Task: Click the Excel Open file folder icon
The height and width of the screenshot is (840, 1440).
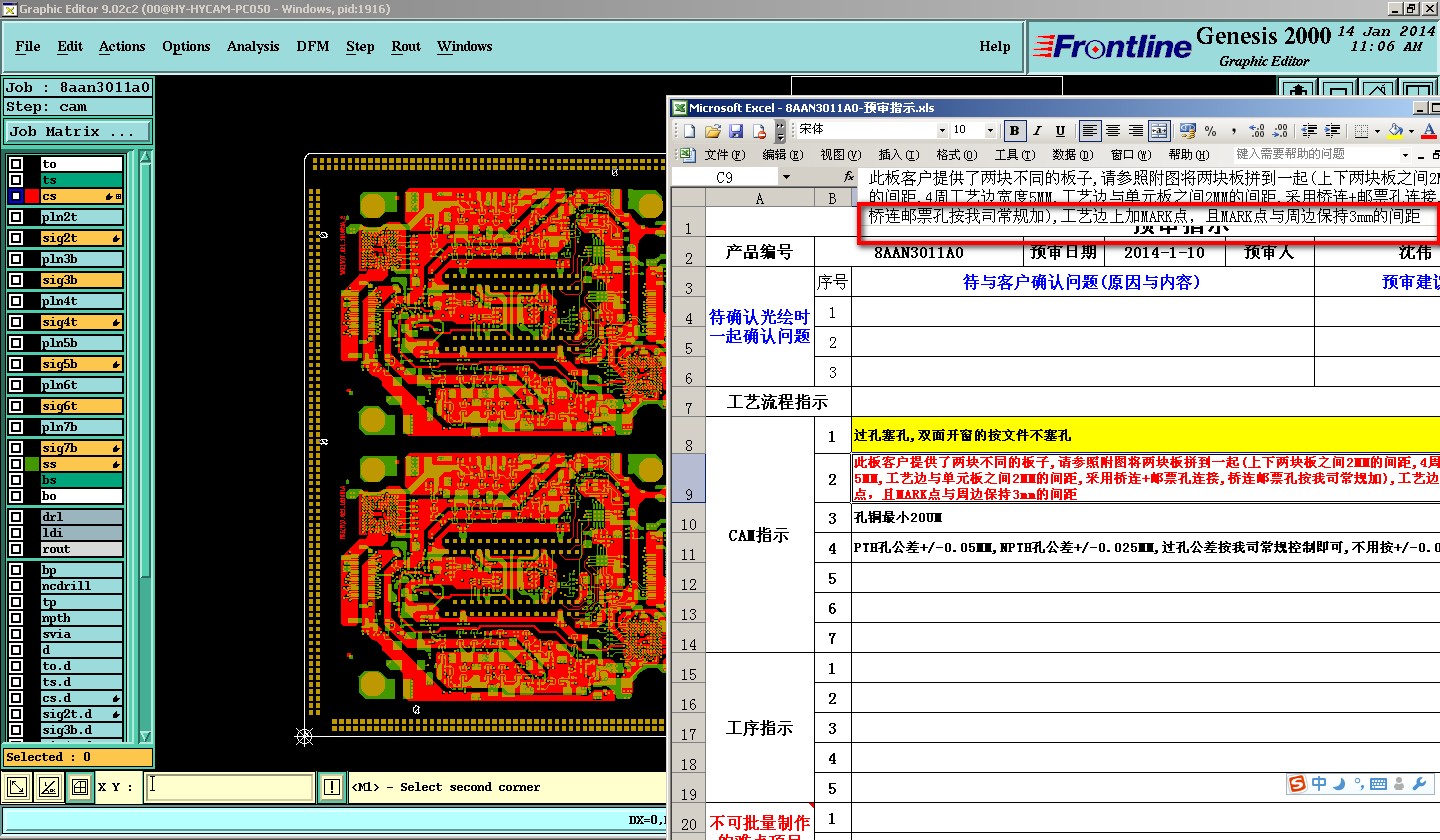Action: (712, 131)
